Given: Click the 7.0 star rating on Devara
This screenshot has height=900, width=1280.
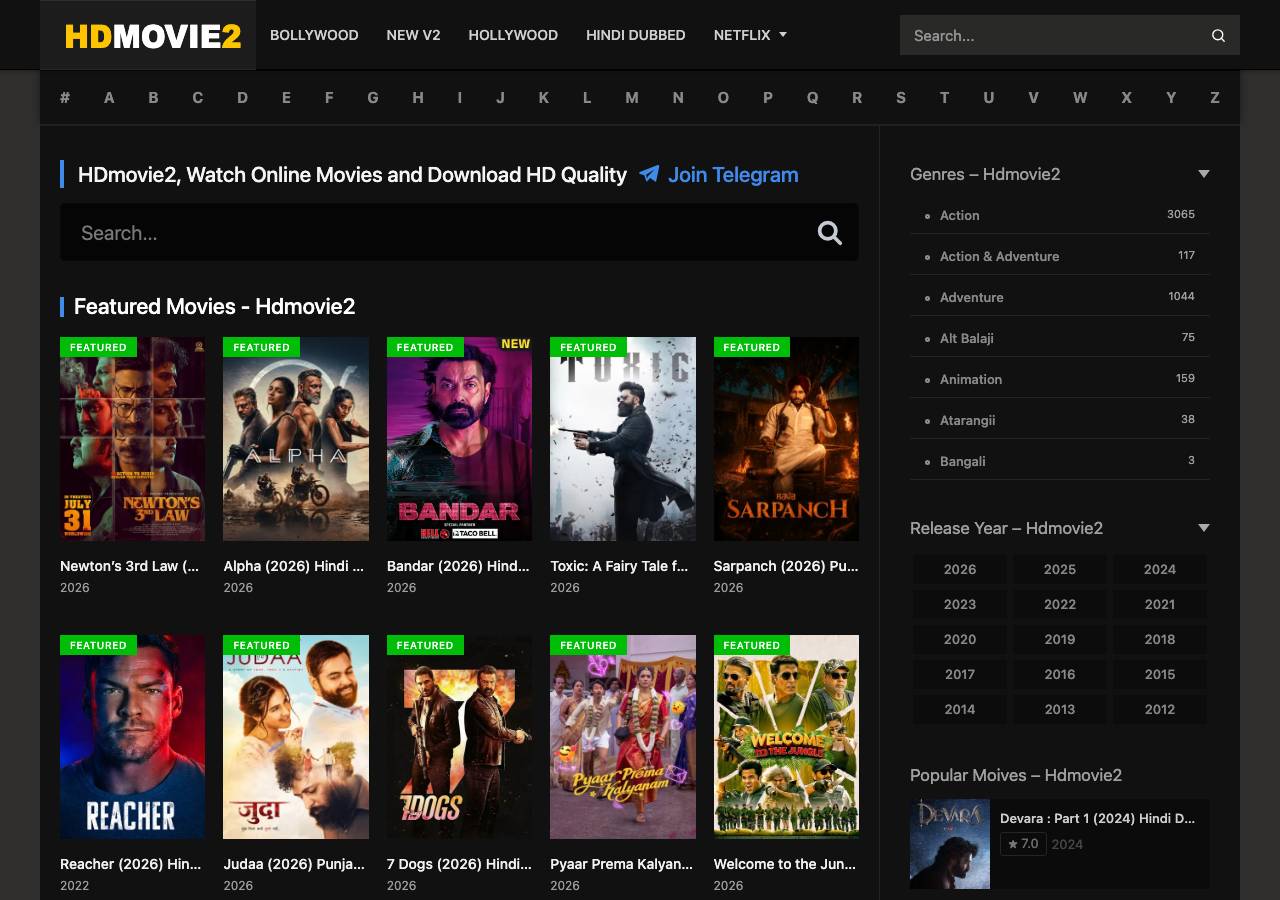Looking at the screenshot, I should click(x=1023, y=844).
